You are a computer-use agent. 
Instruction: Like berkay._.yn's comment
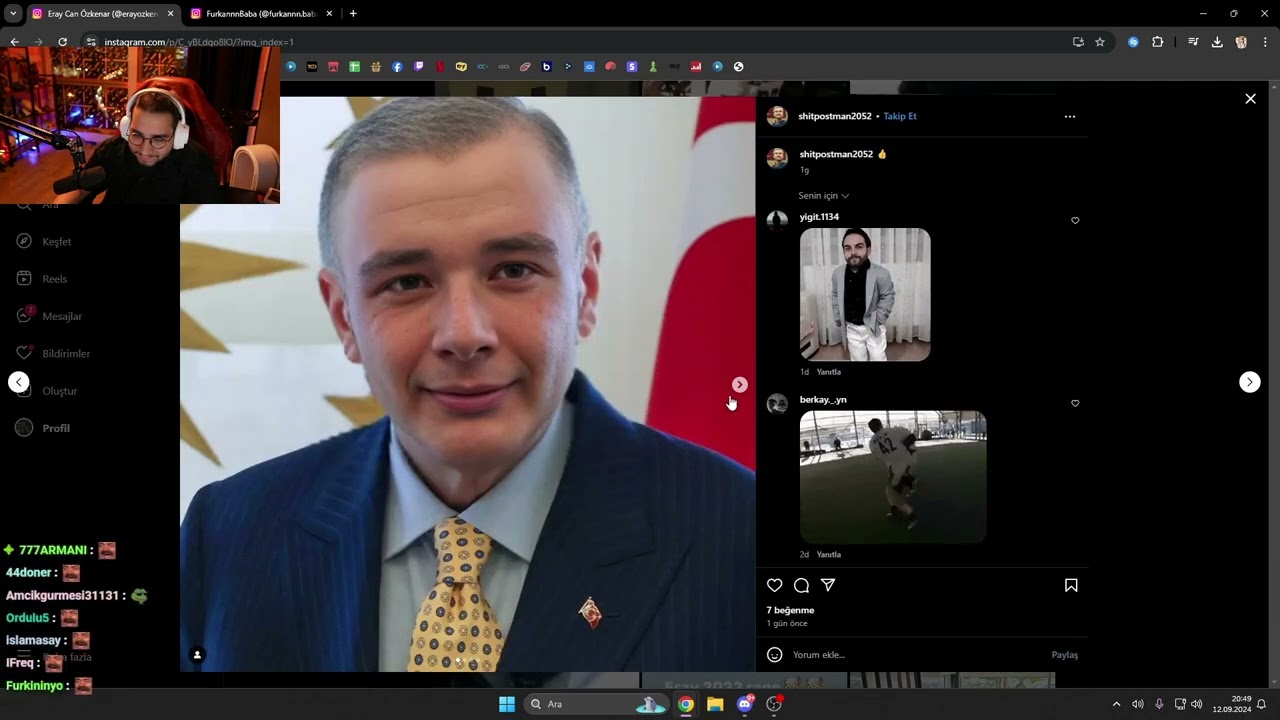1075,403
